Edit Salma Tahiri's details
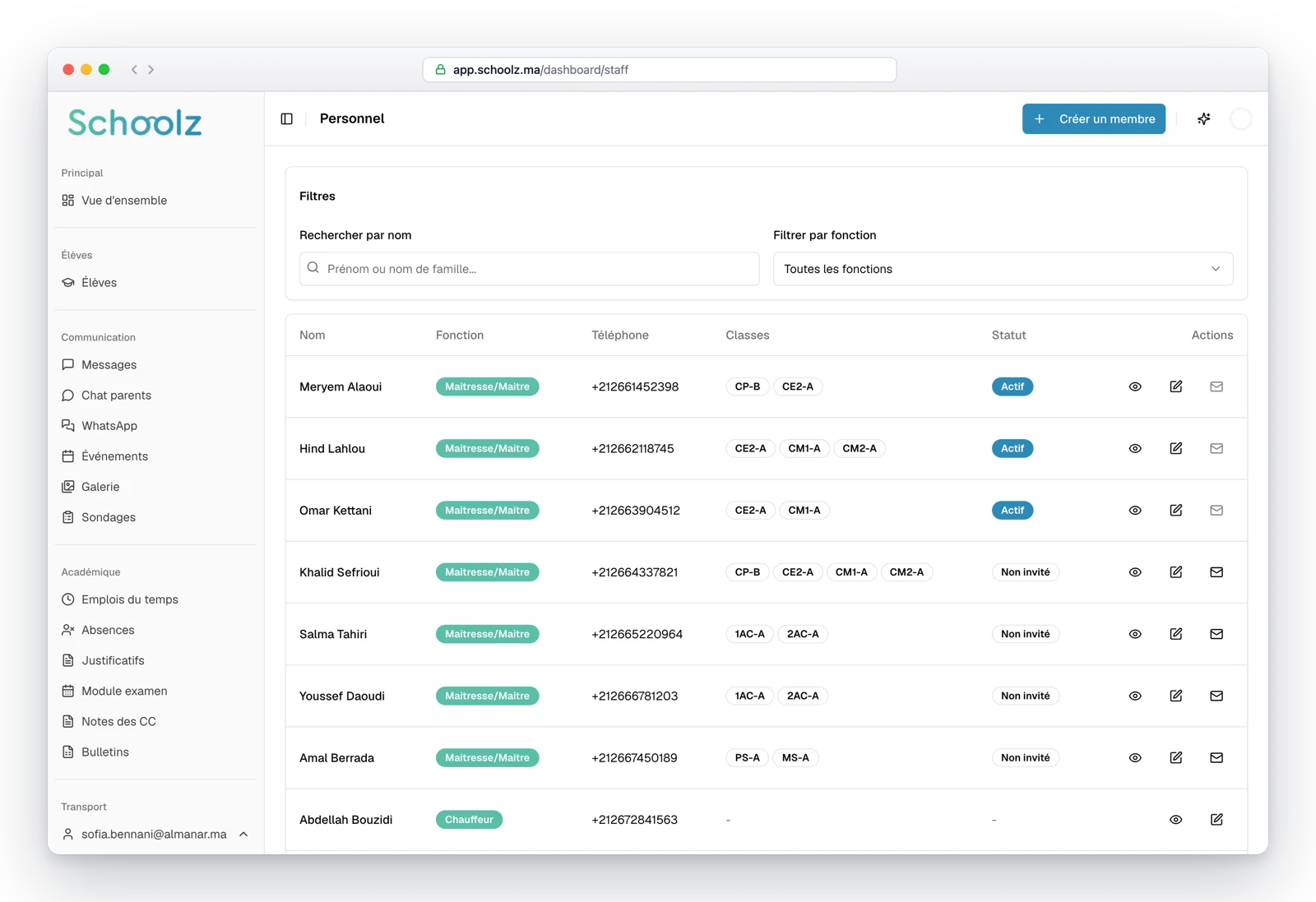1316x902 pixels. click(x=1176, y=634)
